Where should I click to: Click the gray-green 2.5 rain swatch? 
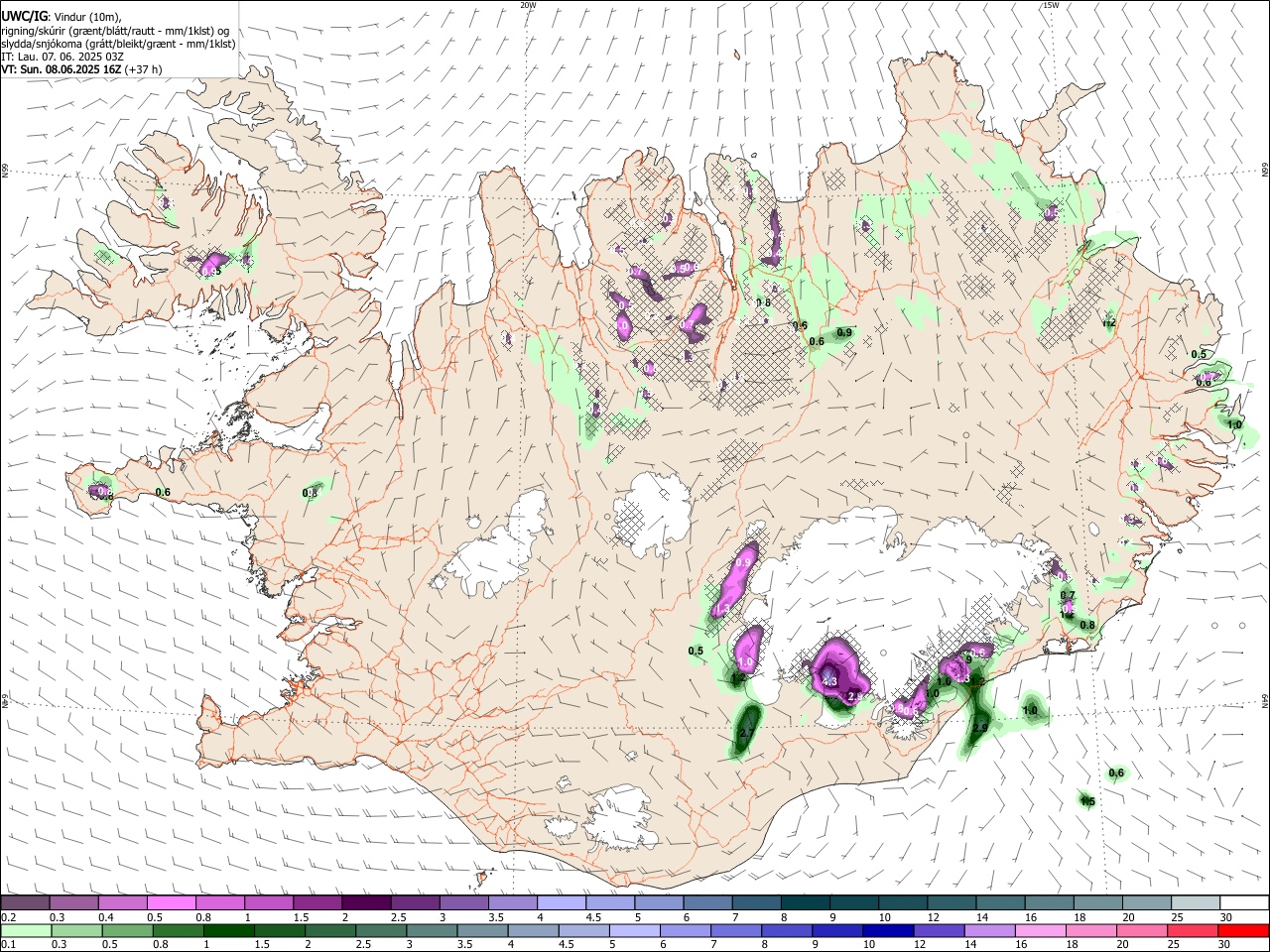point(380,930)
